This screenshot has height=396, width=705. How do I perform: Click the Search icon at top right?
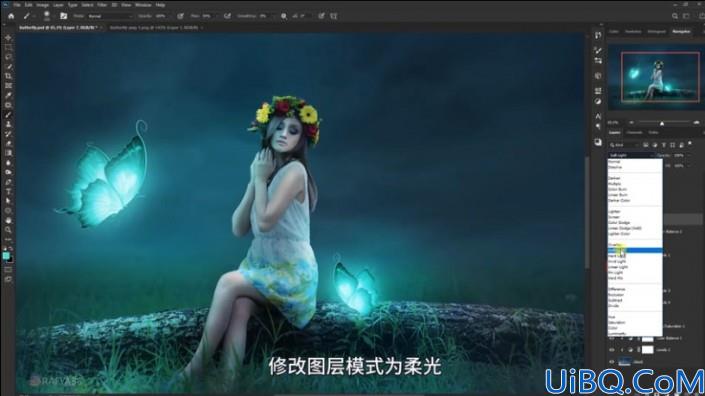coord(675,16)
